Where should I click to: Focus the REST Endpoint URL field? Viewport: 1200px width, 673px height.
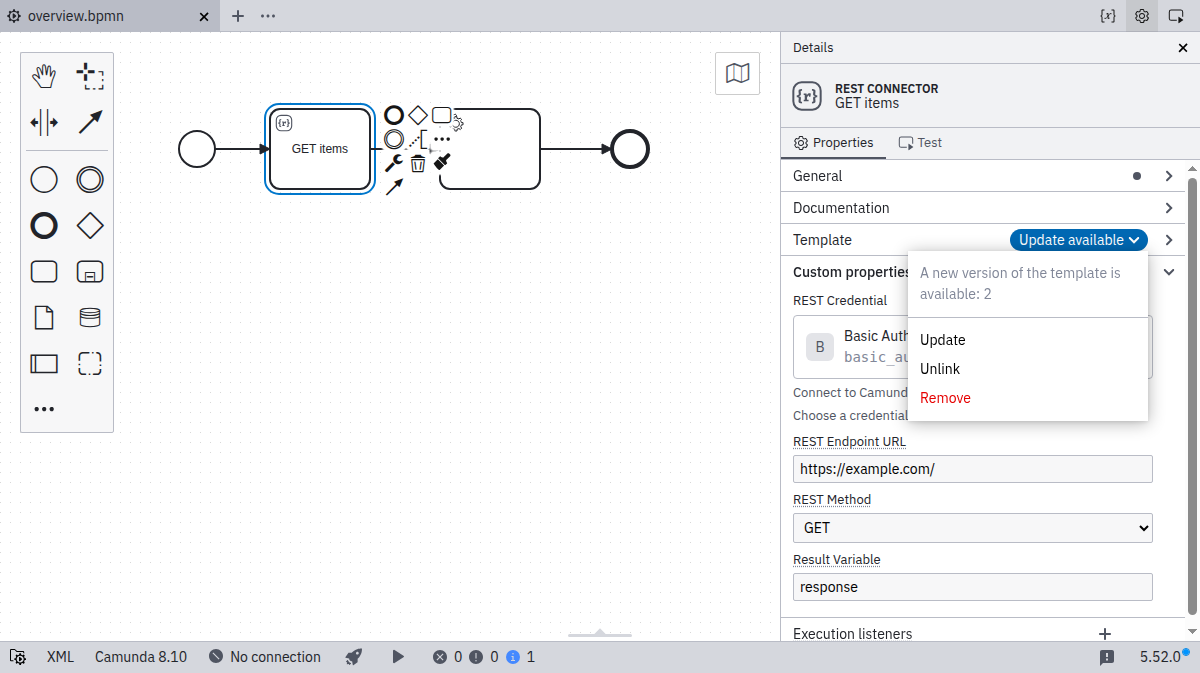[x=973, y=469]
